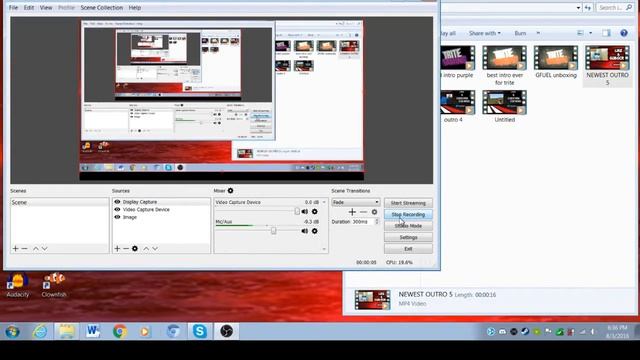This screenshot has width=640, height=360.
Task: Toggle the Explorer preview pane icon
Action: click(x=606, y=33)
